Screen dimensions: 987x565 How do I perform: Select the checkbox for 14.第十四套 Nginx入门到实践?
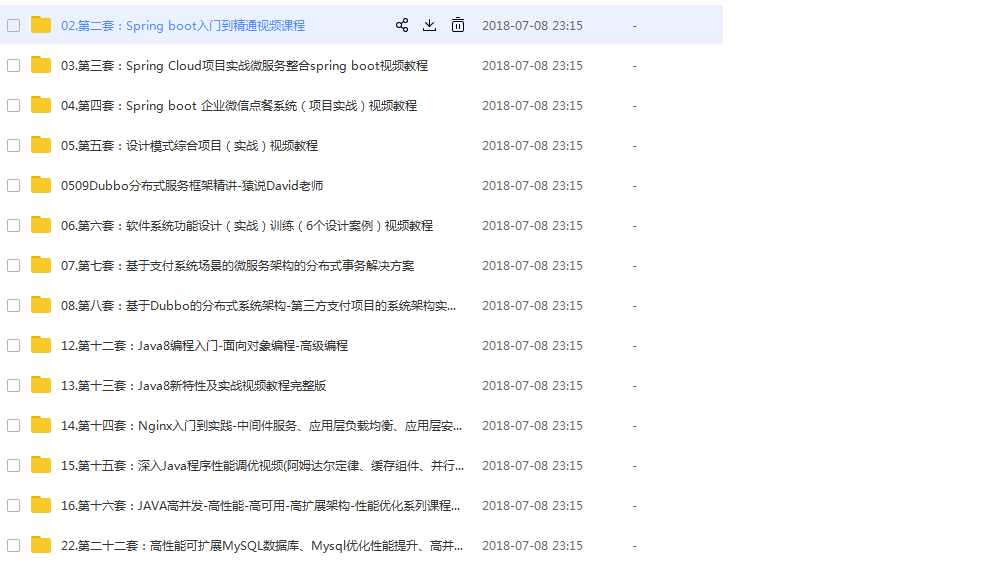[x=13, y=425]
